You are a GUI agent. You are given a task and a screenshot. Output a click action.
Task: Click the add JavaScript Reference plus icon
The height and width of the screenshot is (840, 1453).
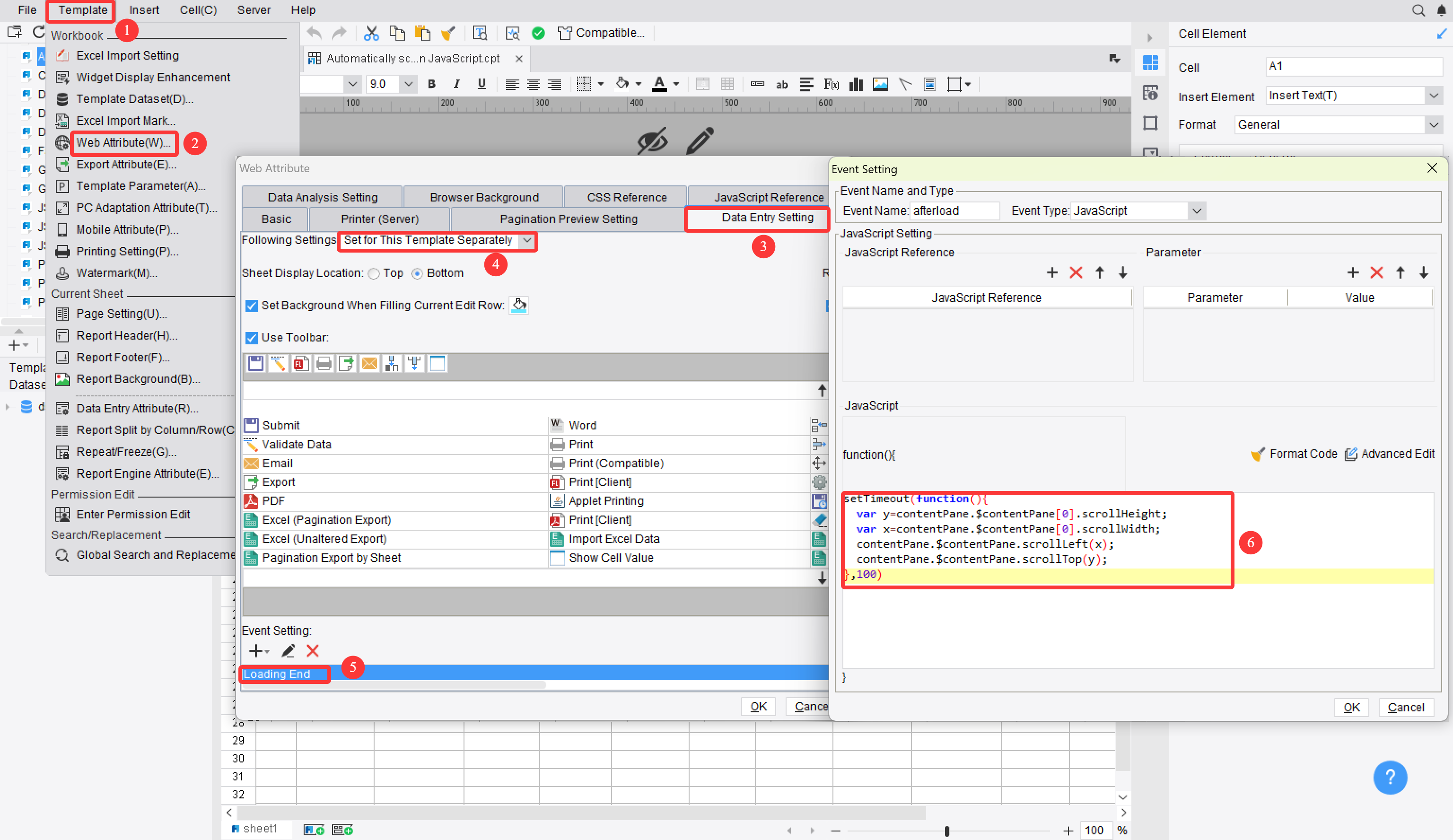click(x=1052, y=273)
